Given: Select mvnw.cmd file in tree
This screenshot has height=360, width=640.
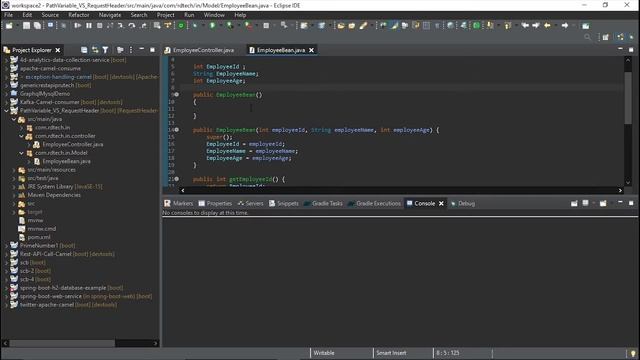Looking at the screenshot, I should coord(42,229).
